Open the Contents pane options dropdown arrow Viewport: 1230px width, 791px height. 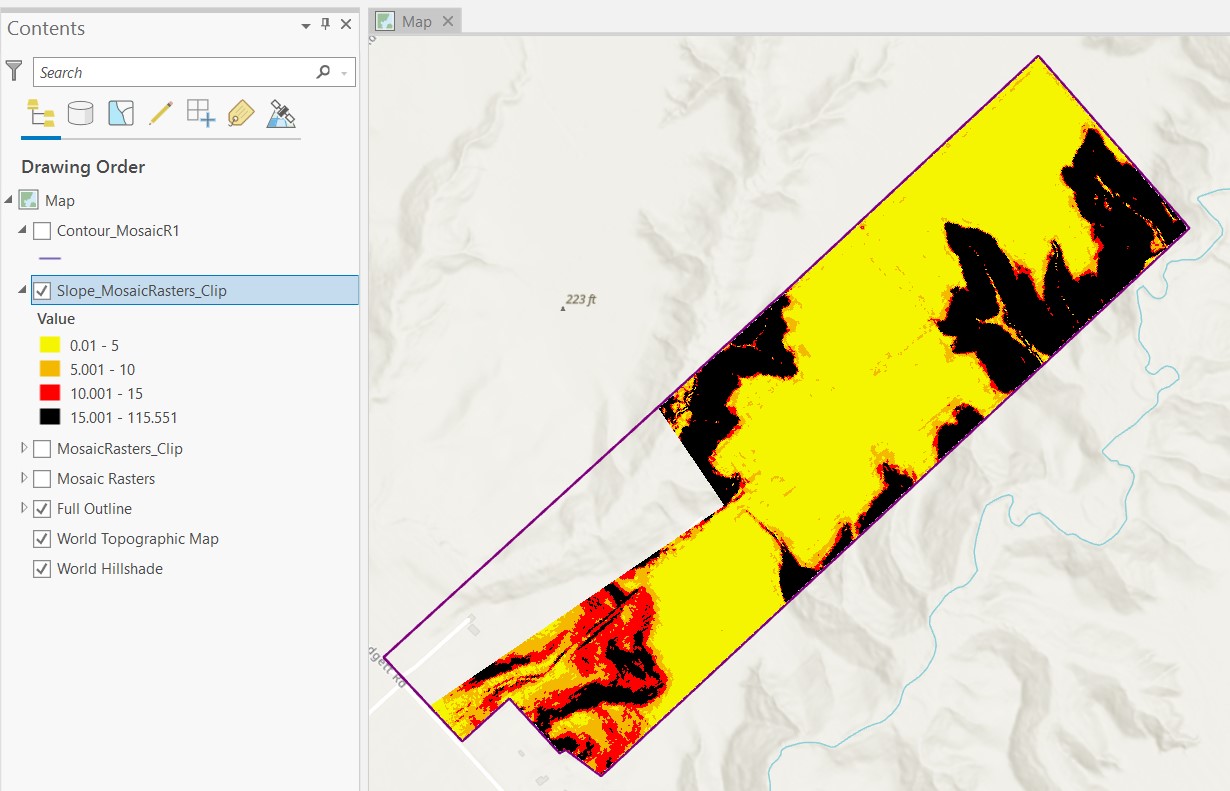pos(306,26)
